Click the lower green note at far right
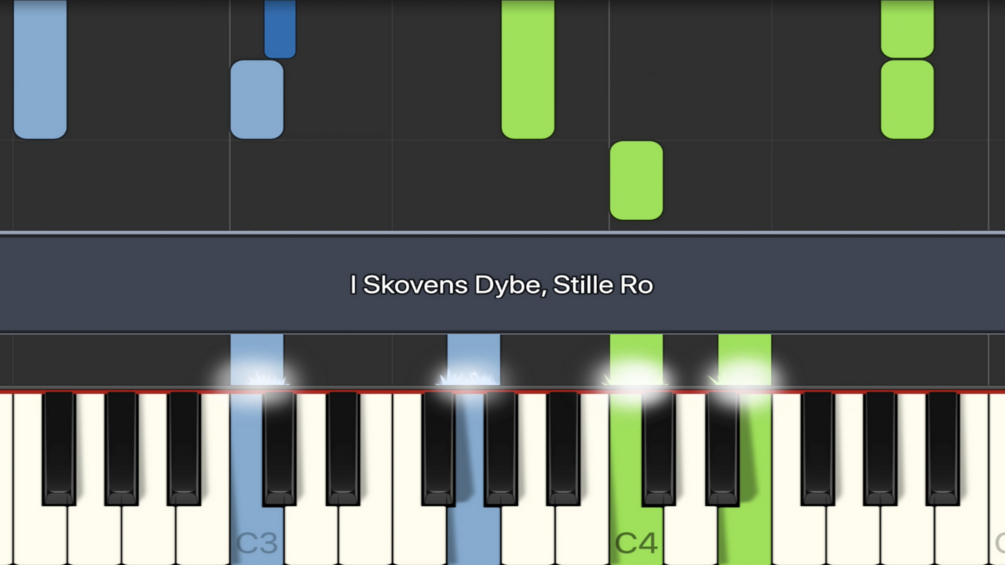 pyautogui.click(x=908, y=99)
